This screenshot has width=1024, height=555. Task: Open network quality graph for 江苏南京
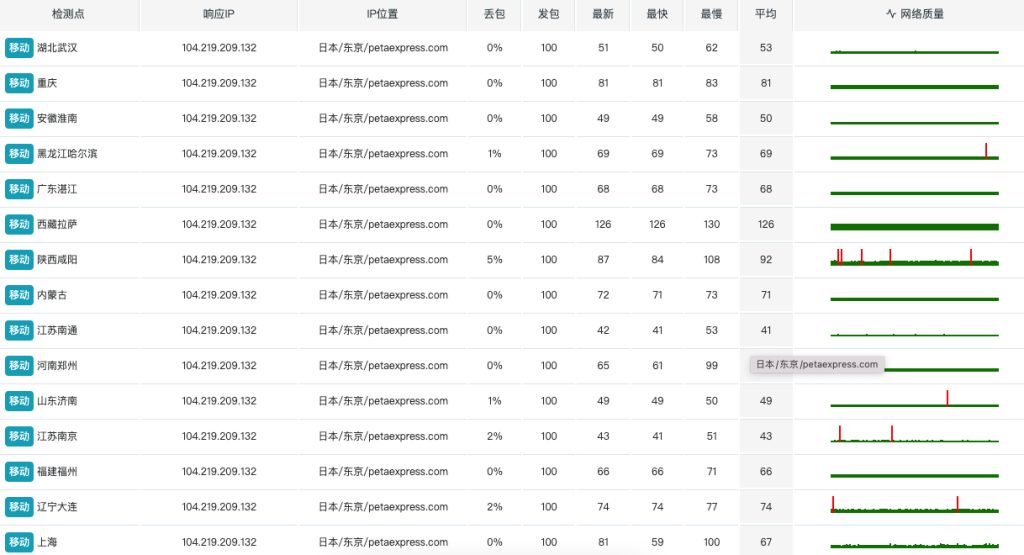click(x=914, y=434)
